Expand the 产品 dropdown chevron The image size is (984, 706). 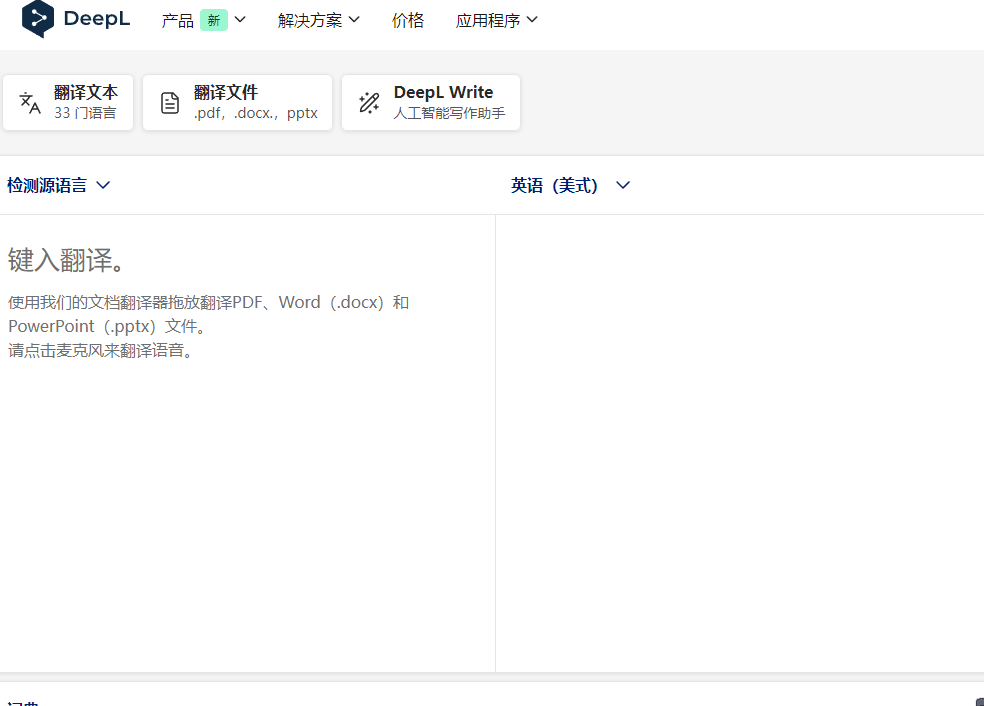tap(240, 20)
